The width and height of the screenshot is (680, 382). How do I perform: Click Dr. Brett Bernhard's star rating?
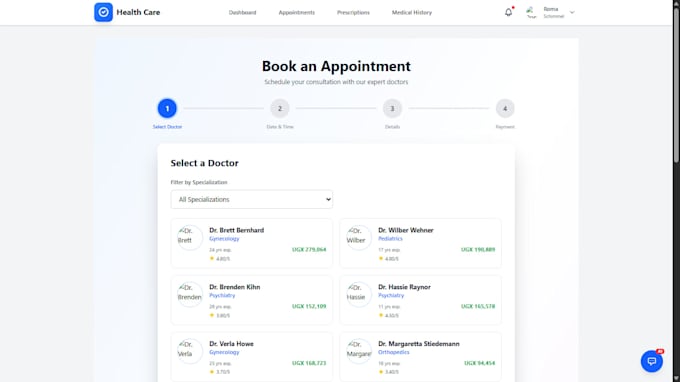(220, 259)
